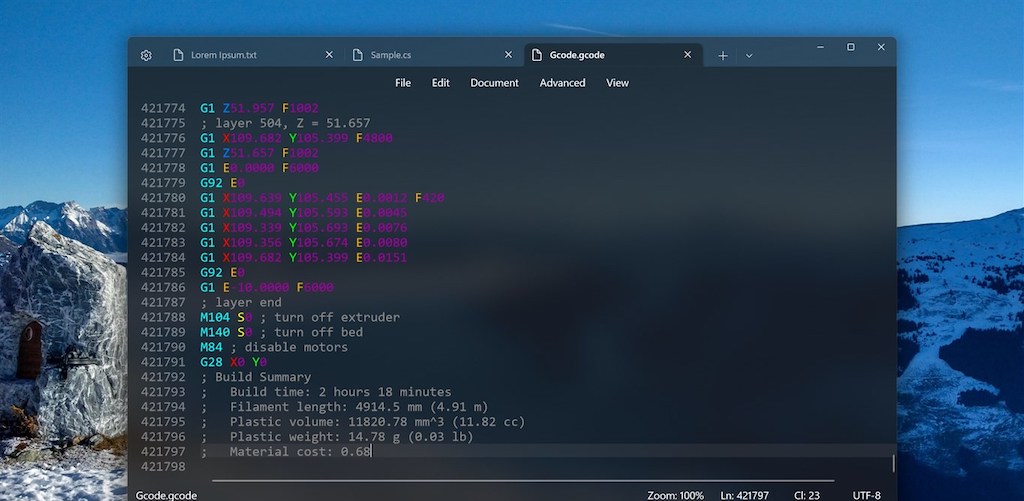
Task: Click the file icon on Lorem Ipsum.txt tab
Action: click(x=178, y=55)
